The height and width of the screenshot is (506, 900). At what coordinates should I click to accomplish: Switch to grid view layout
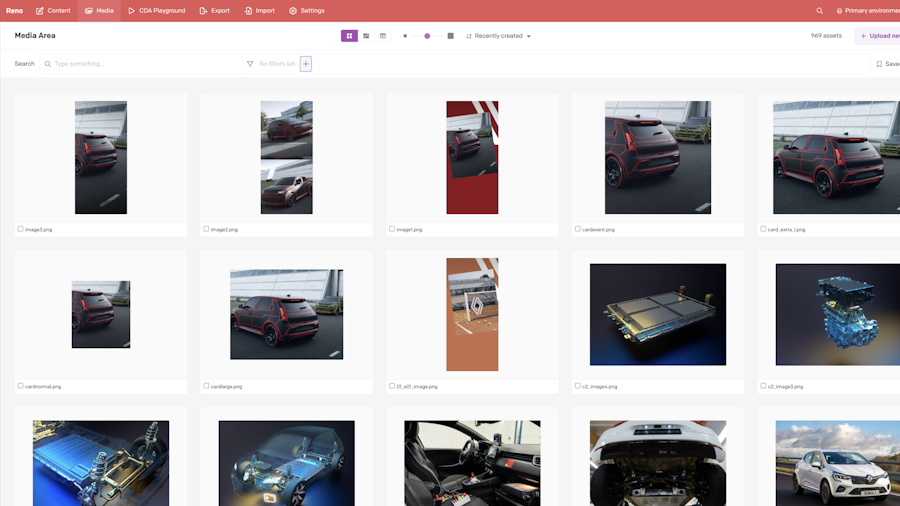click(x=349, y=36)
